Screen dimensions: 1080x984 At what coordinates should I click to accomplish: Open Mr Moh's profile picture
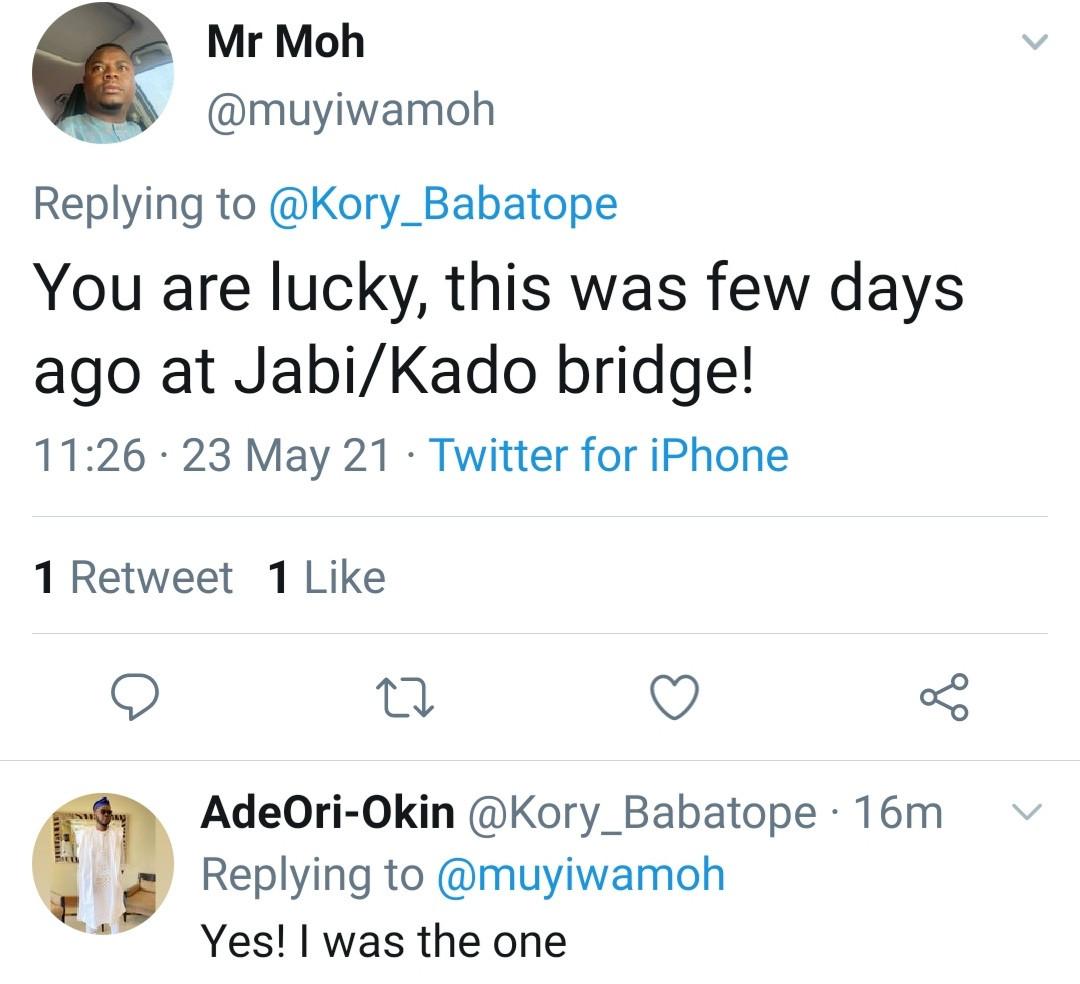(103, 73)
